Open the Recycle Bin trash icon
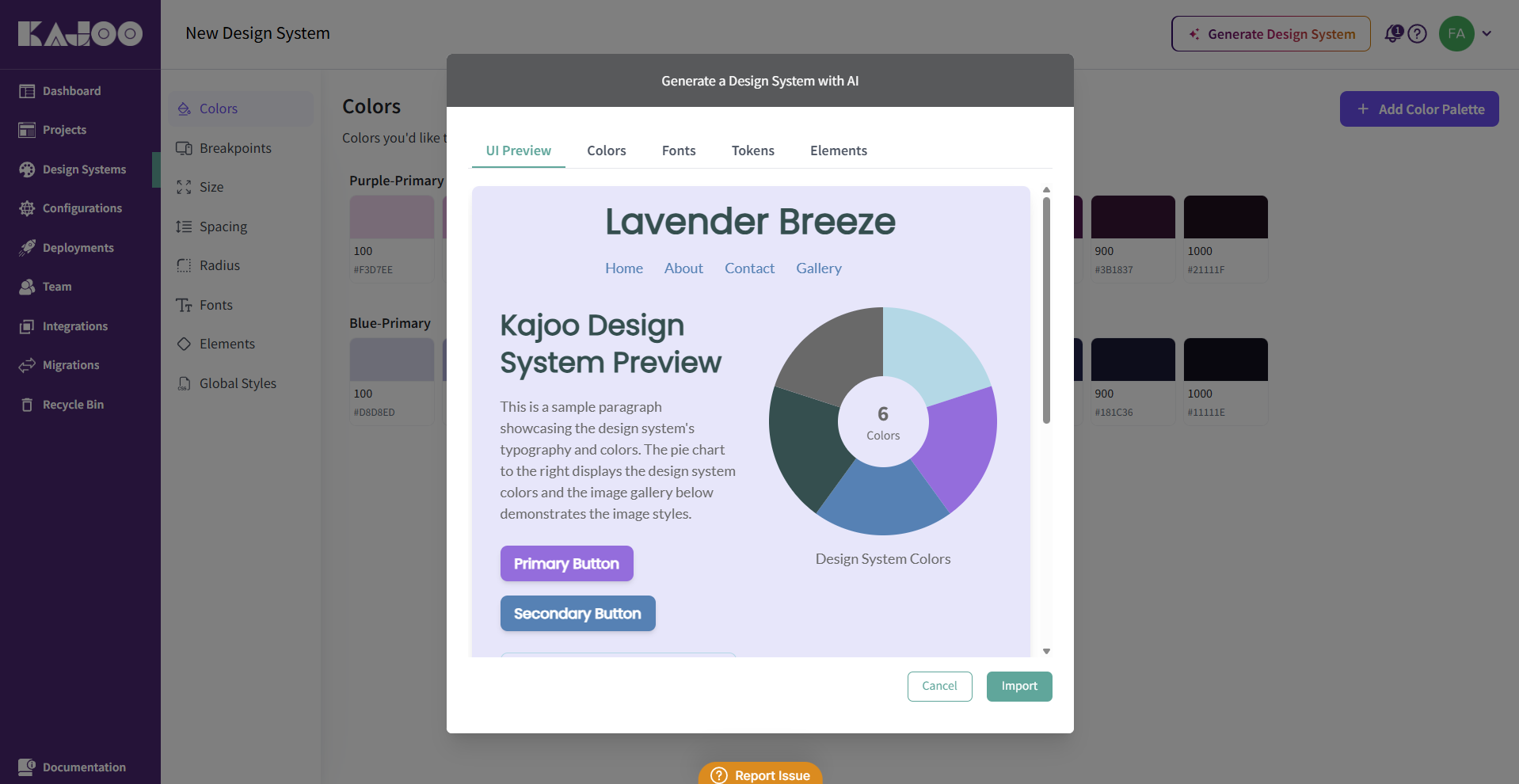The width and height of the screenshot is (1519, 784). [x=27, y=405]
